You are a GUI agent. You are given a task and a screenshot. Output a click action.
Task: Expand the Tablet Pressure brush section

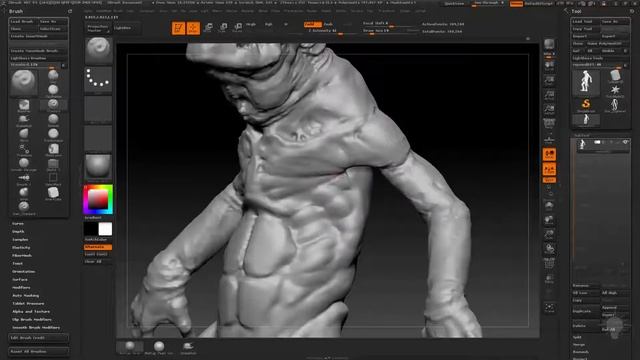(28, 304)
